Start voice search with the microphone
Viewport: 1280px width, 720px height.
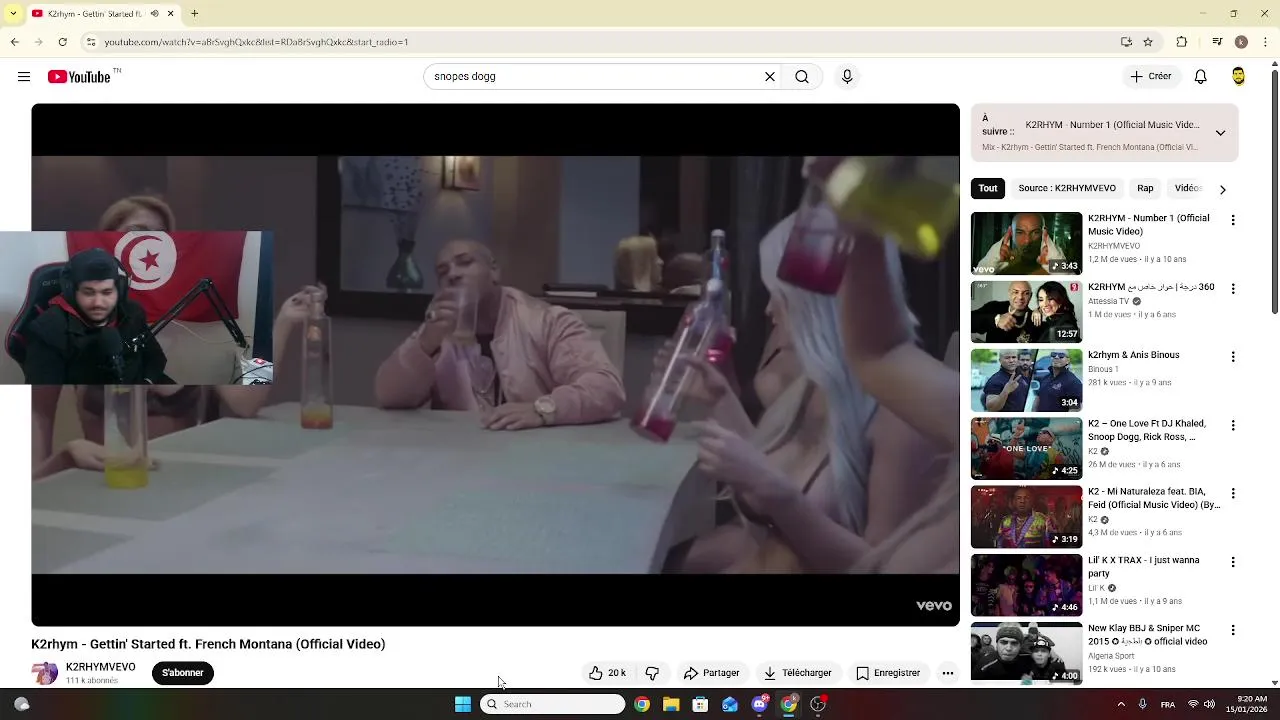pyautogui.click(x=847, y=77)
